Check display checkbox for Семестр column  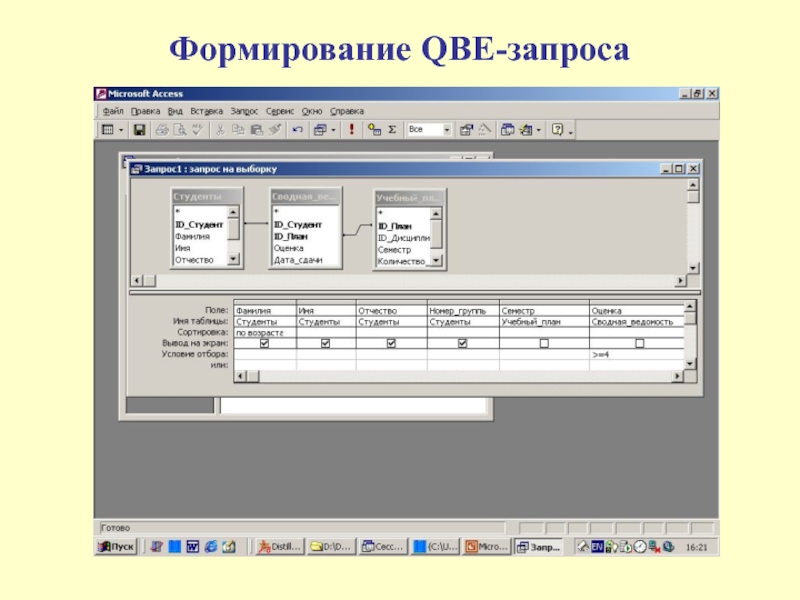[544, 343]
